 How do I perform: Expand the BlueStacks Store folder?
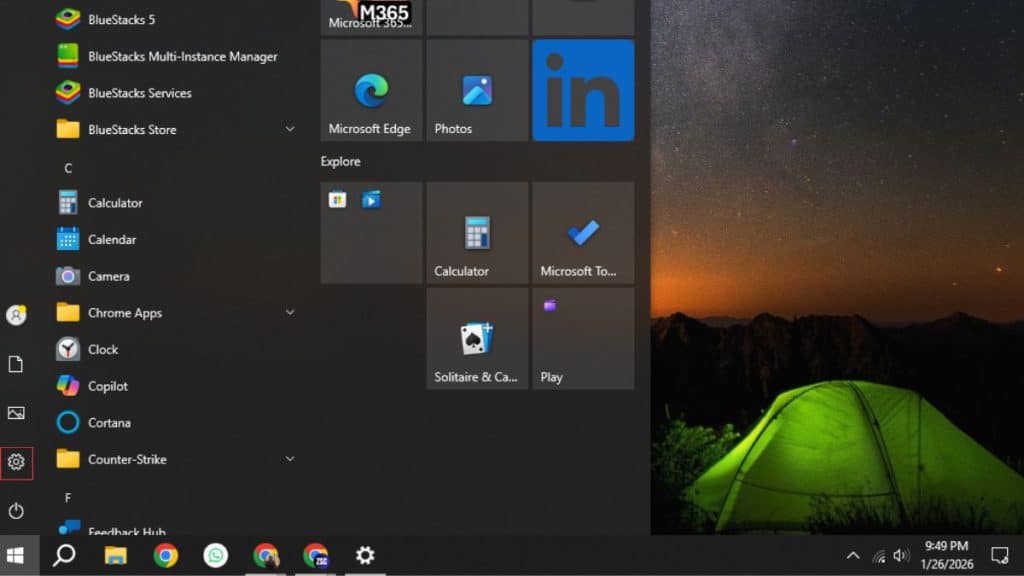tap(289, 129)
